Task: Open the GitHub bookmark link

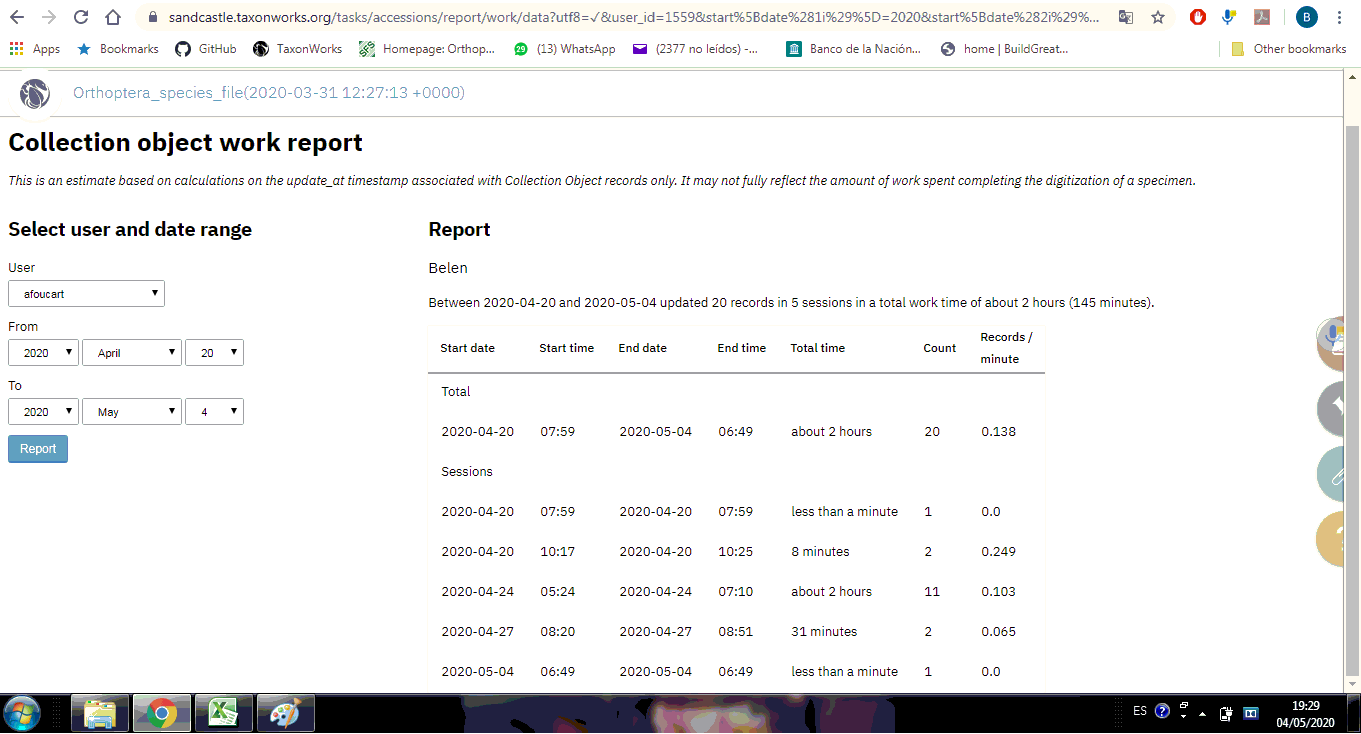Action: click(205, 48)
